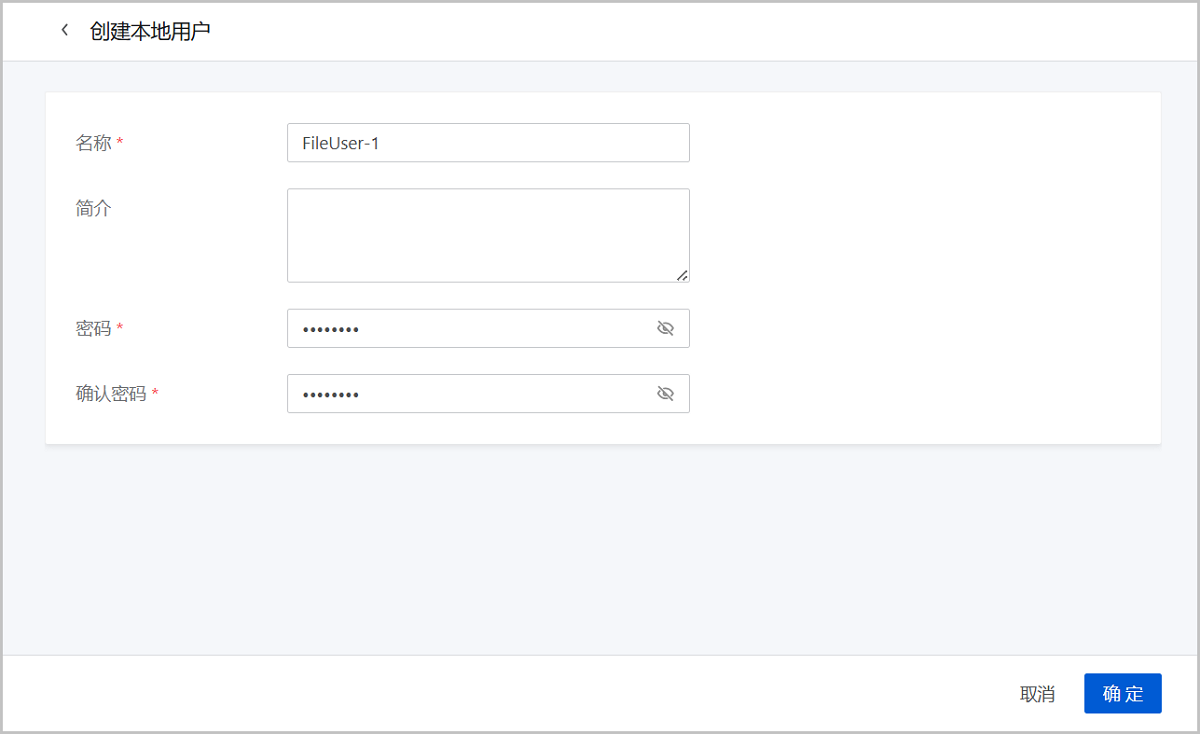Cancel user creation with 取消
1200x734 pixels.
tap(1037, 694)
